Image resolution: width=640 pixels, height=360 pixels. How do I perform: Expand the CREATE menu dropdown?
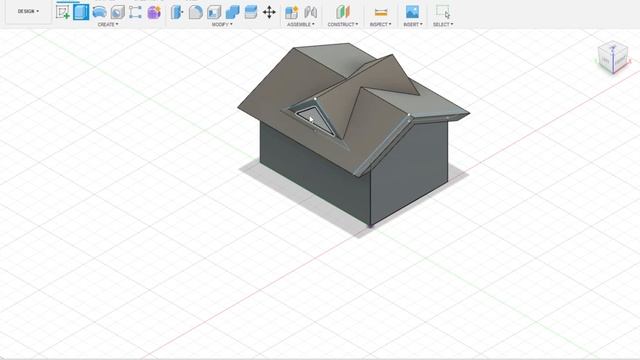(108, 24)
